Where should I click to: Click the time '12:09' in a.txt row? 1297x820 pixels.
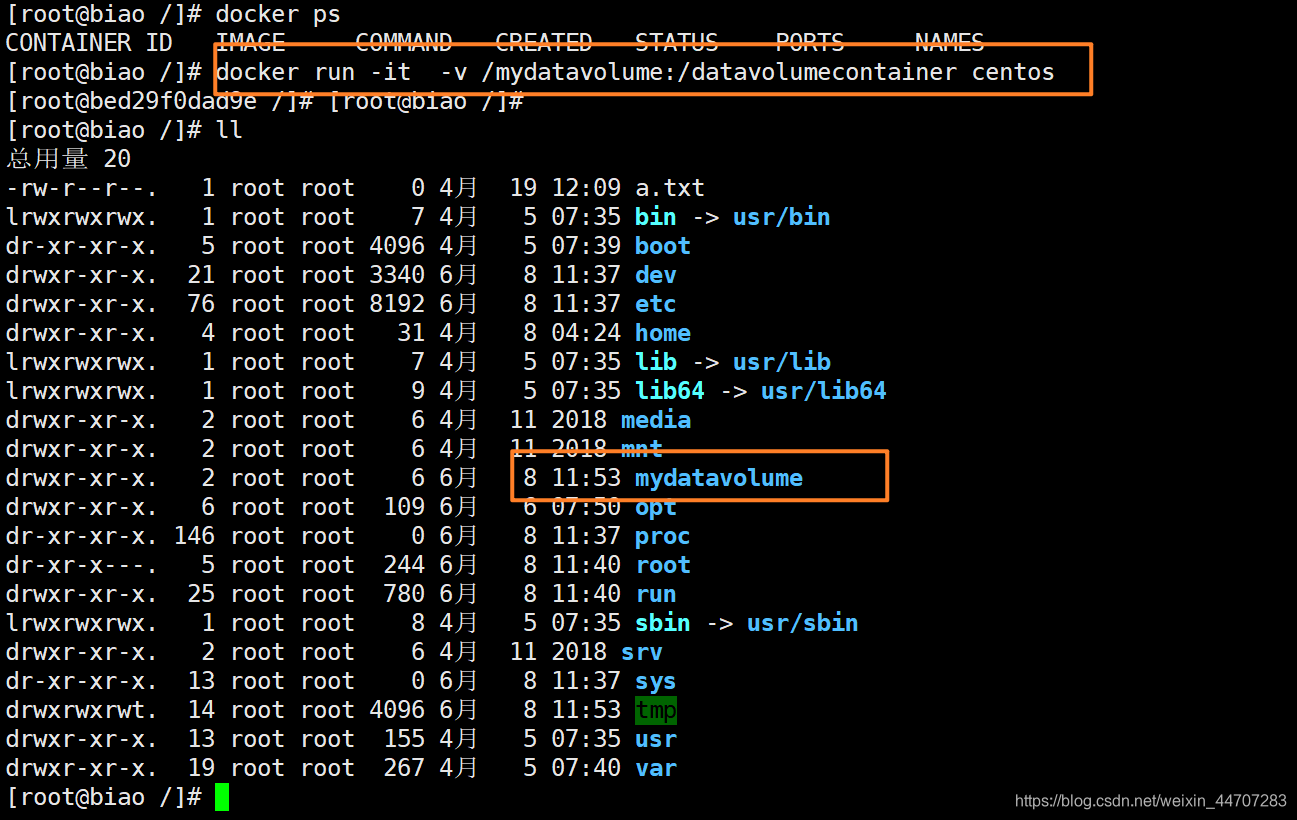(586, 188)
